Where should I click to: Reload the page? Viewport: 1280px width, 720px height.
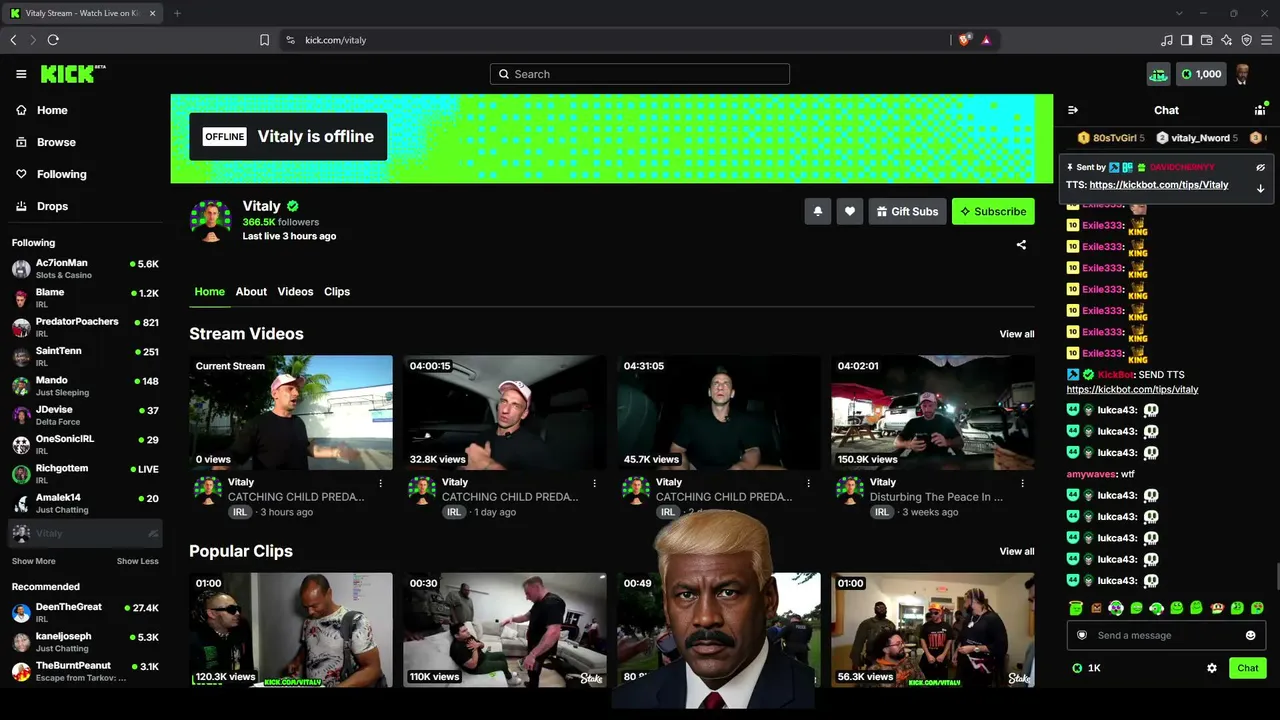tap(53, 40)
